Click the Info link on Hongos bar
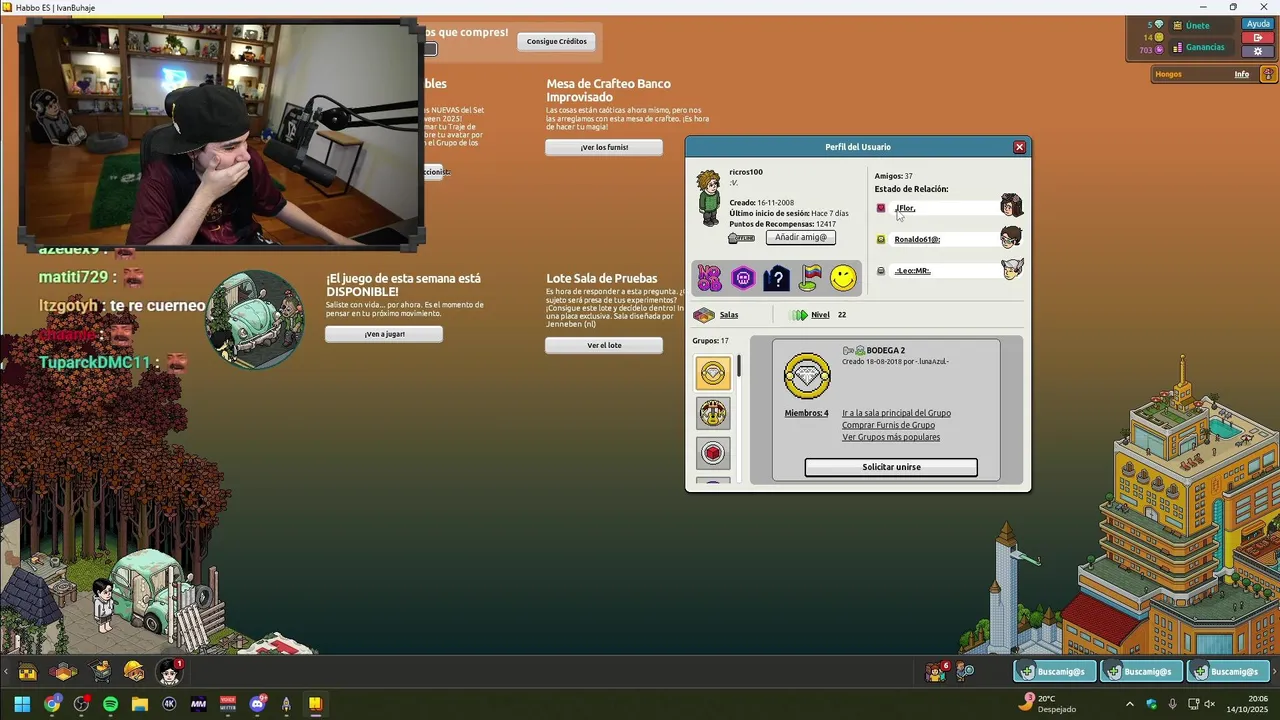 (x=1241, y=74)
